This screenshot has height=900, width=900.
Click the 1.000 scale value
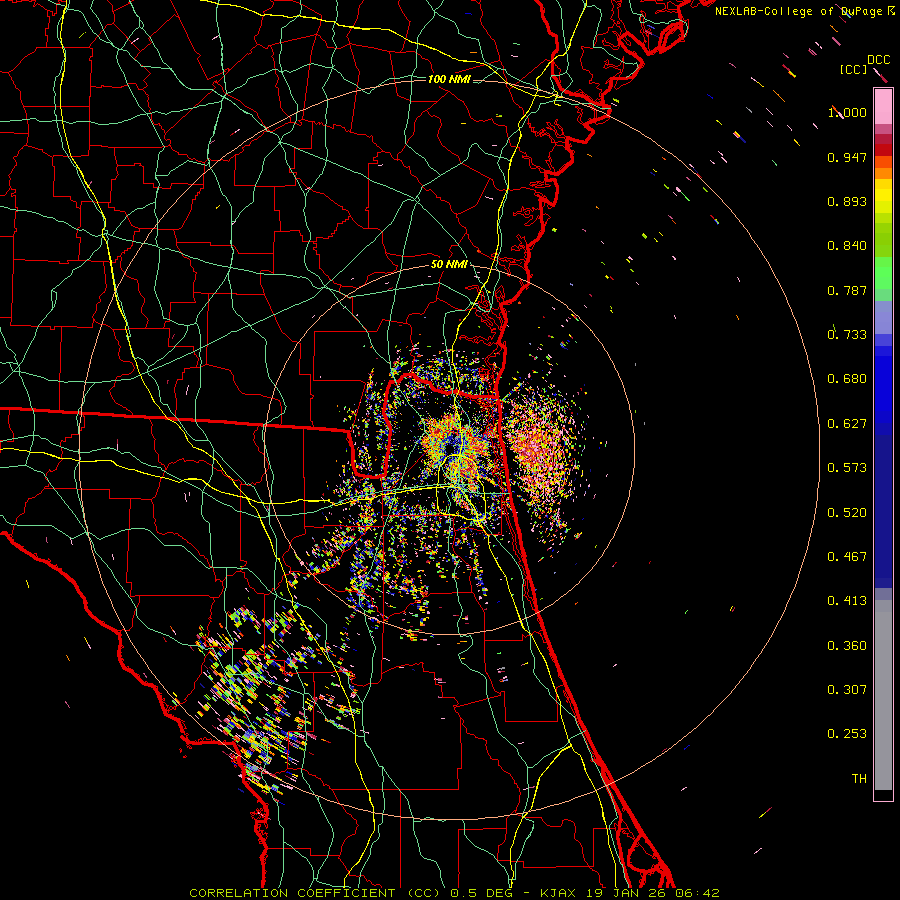(x=847, y=112)
